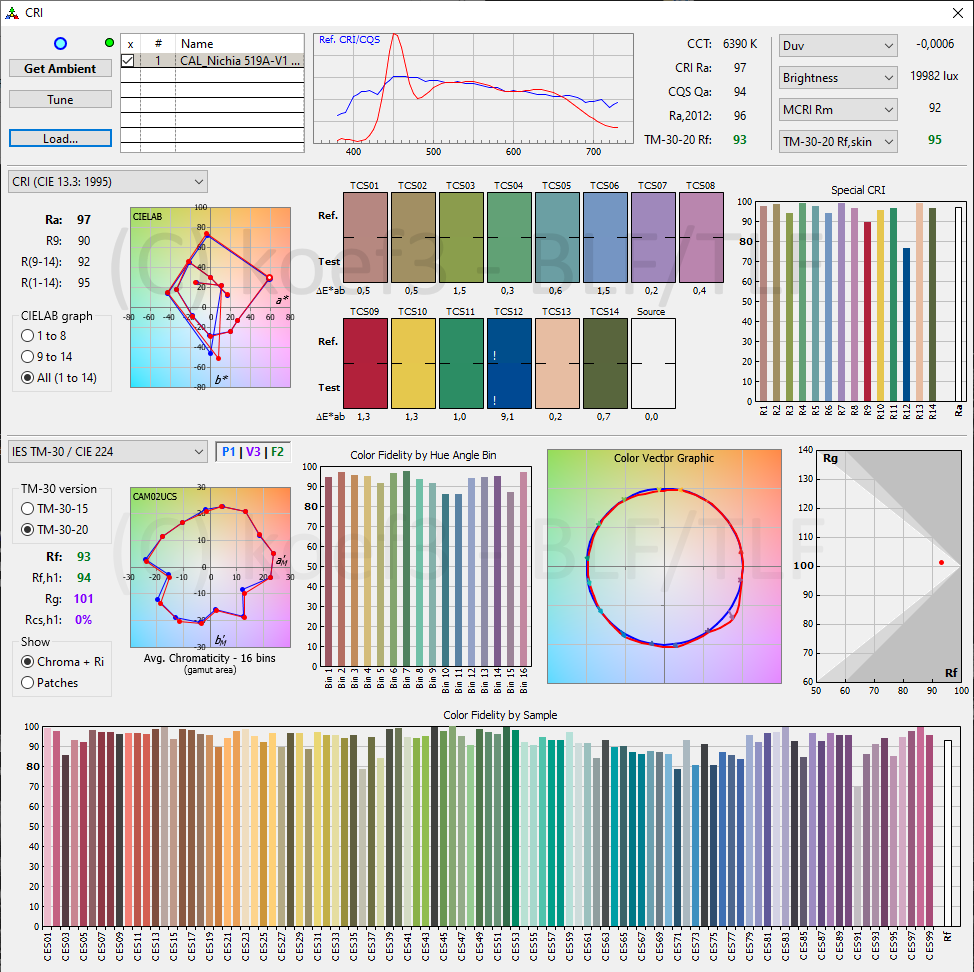This screenshot has height=972, width=974.
Task: Choose the '1 to 8' CIELAB graph option
Action: click(29, 336)
